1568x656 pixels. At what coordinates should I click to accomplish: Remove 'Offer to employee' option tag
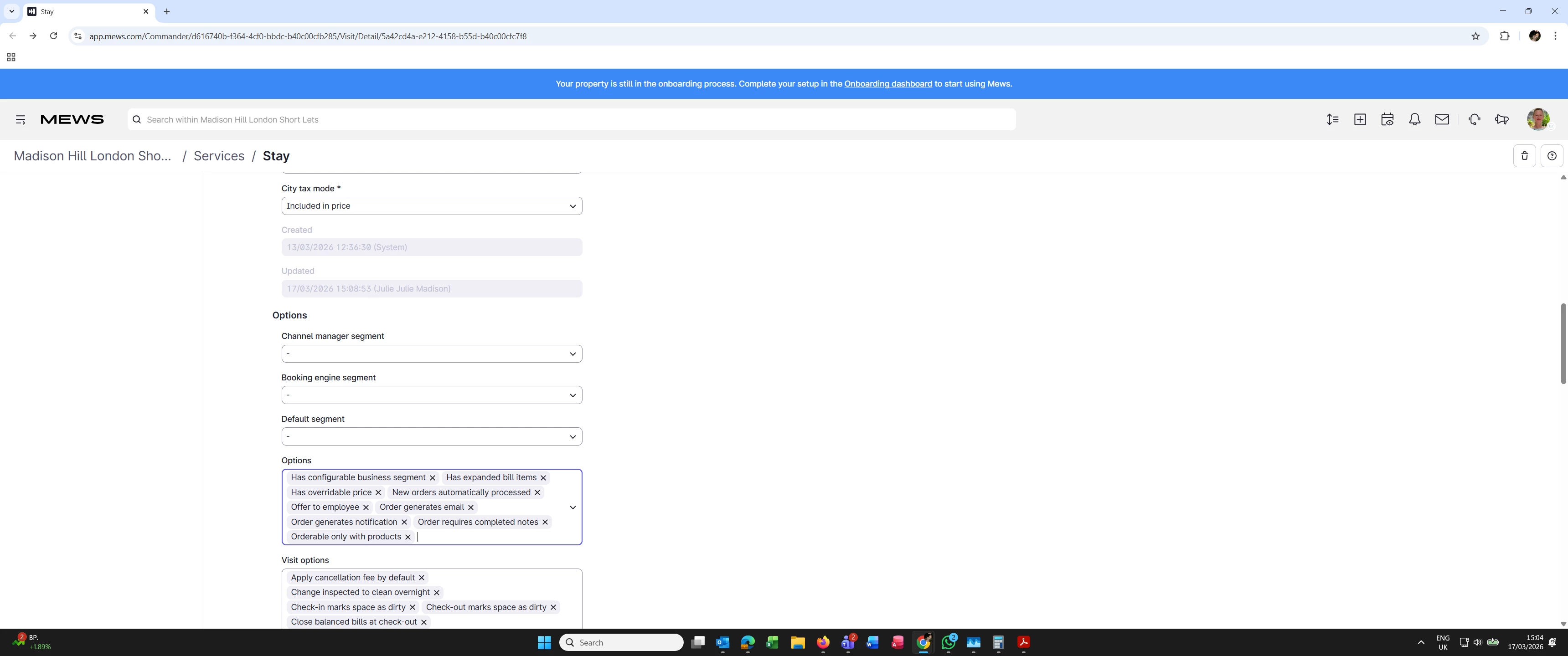click(366, 507)
